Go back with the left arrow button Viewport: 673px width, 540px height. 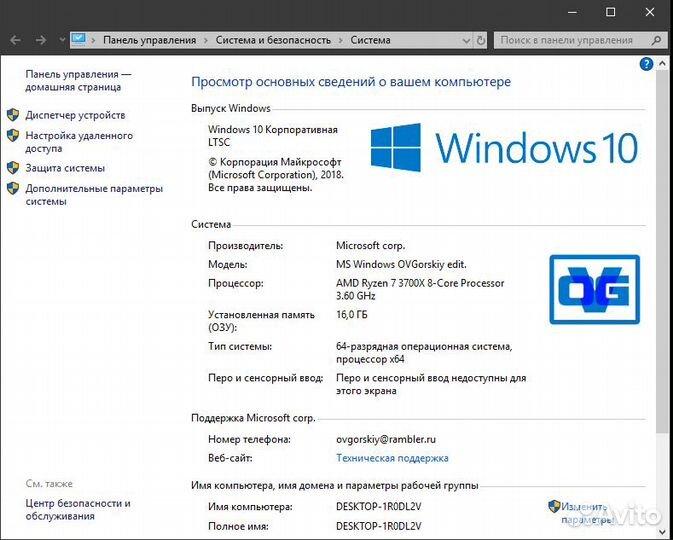tap(15, 40)
